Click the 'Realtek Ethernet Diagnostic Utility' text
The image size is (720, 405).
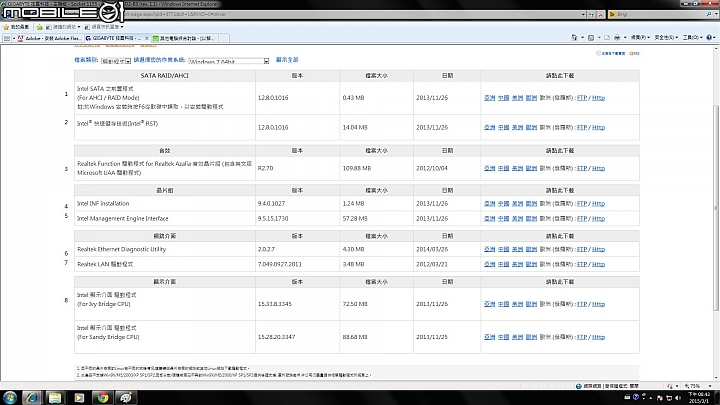pos(122,249)
